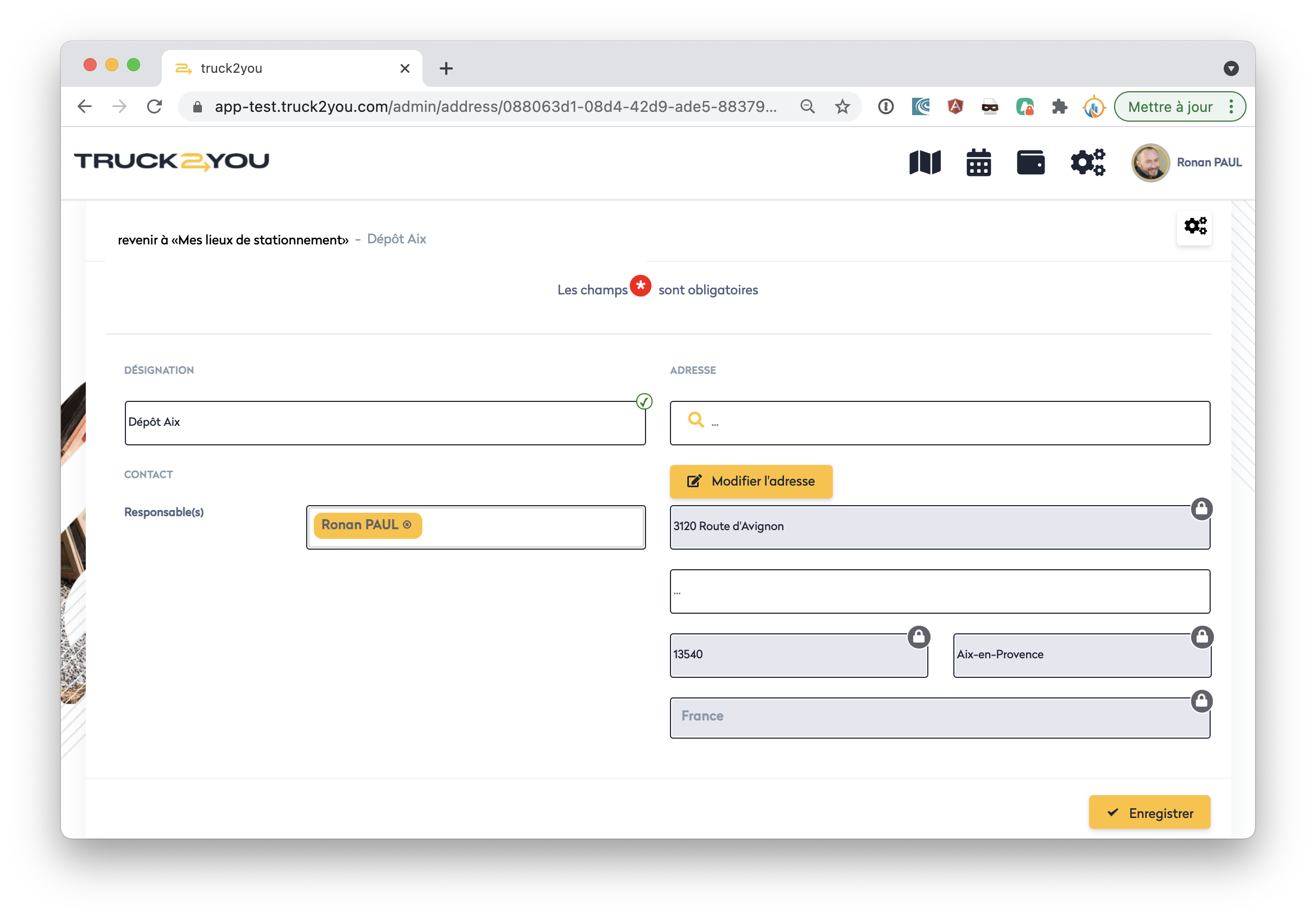Open the calendar icon in header
This screenshot has height=919, width=1316.
pyautogui.click(x=978, y=162)
